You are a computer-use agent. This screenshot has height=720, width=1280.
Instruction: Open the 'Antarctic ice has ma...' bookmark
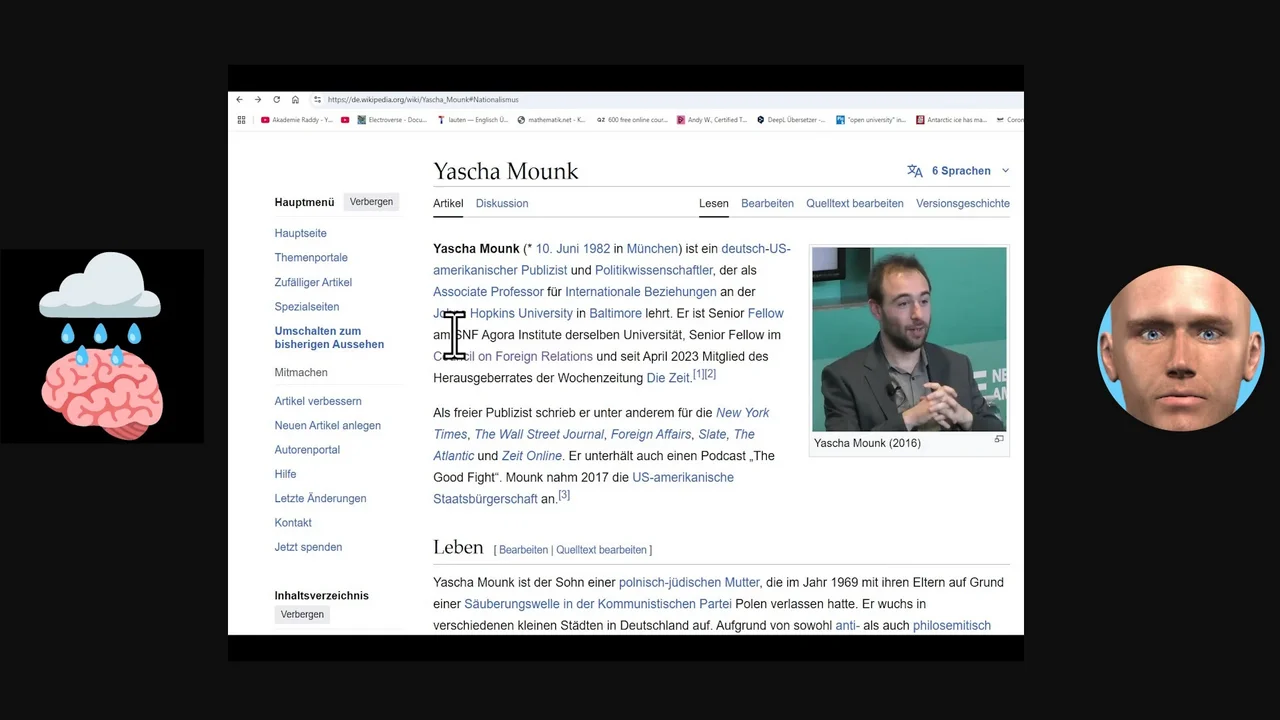click(951, 120)
